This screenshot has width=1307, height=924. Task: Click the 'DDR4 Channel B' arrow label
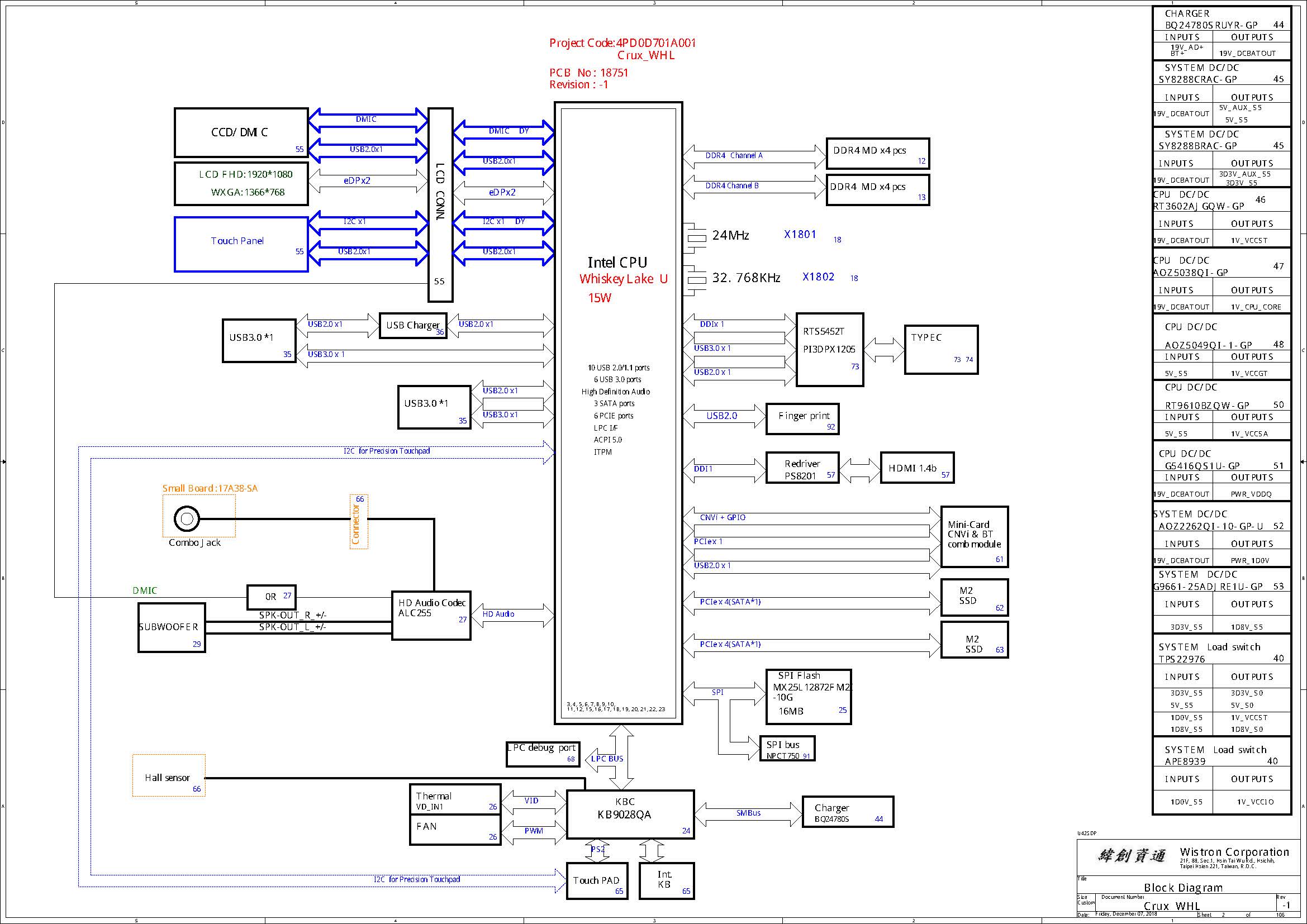tap(732, 185)
